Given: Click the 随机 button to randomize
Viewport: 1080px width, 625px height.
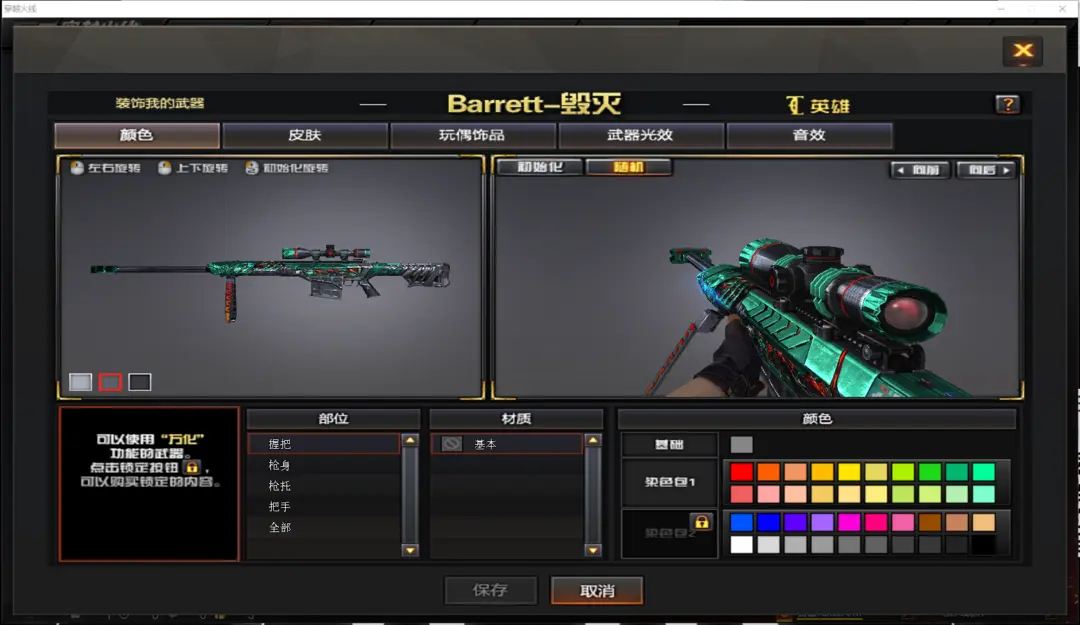Looking at the screenshot, I should [628, 167].
